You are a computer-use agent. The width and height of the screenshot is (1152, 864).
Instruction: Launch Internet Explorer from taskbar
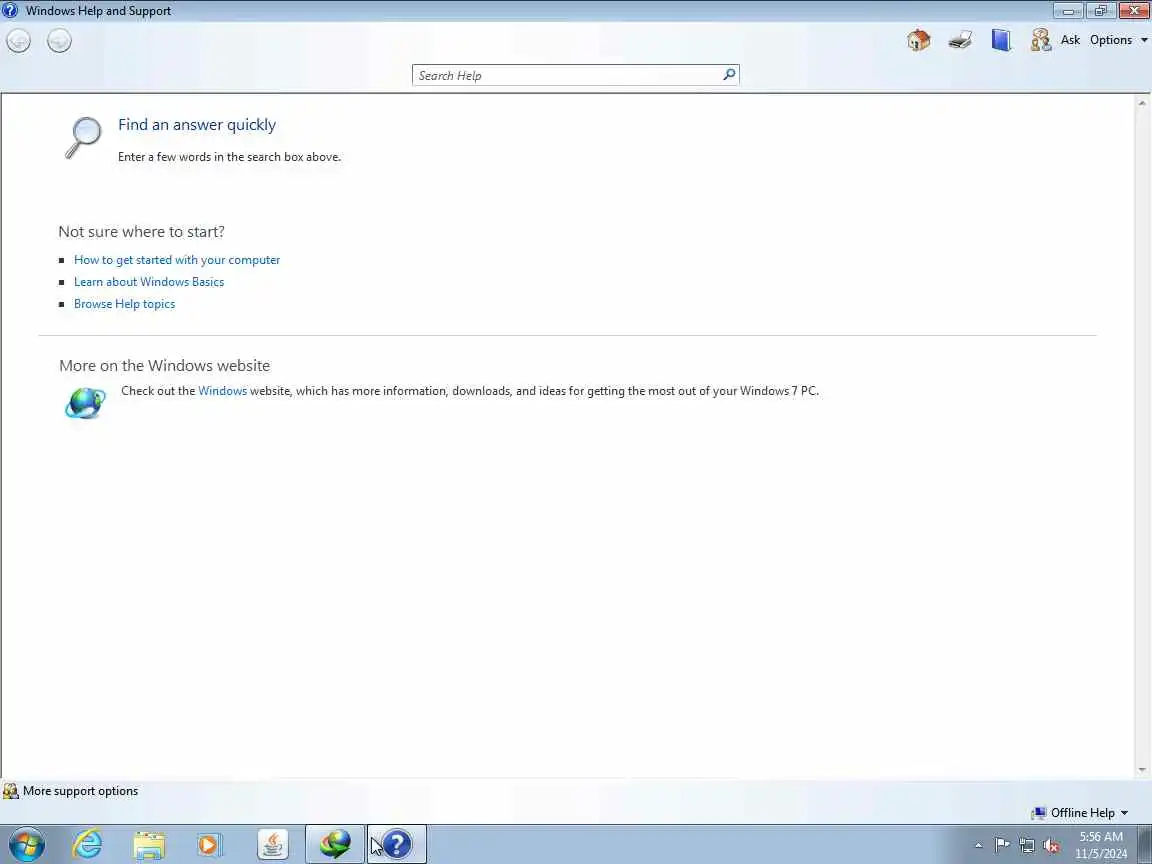point(87,844)
